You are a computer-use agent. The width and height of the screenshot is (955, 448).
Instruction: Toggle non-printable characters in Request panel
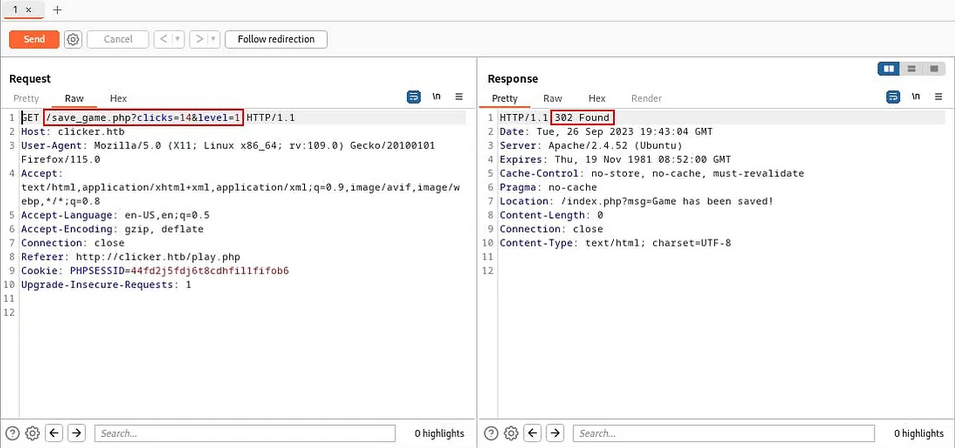point(437,97)
